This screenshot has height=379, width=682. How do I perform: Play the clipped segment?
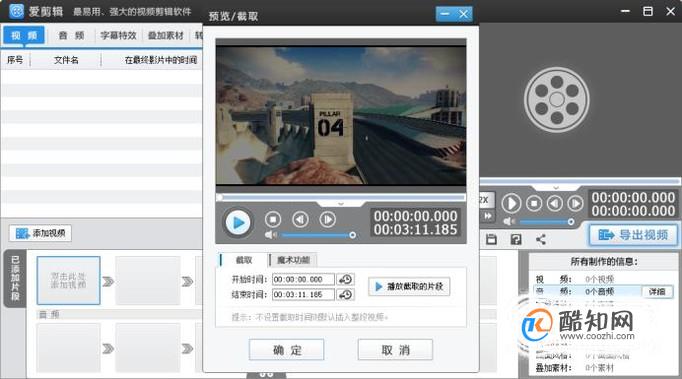click(x=409, y=287)
